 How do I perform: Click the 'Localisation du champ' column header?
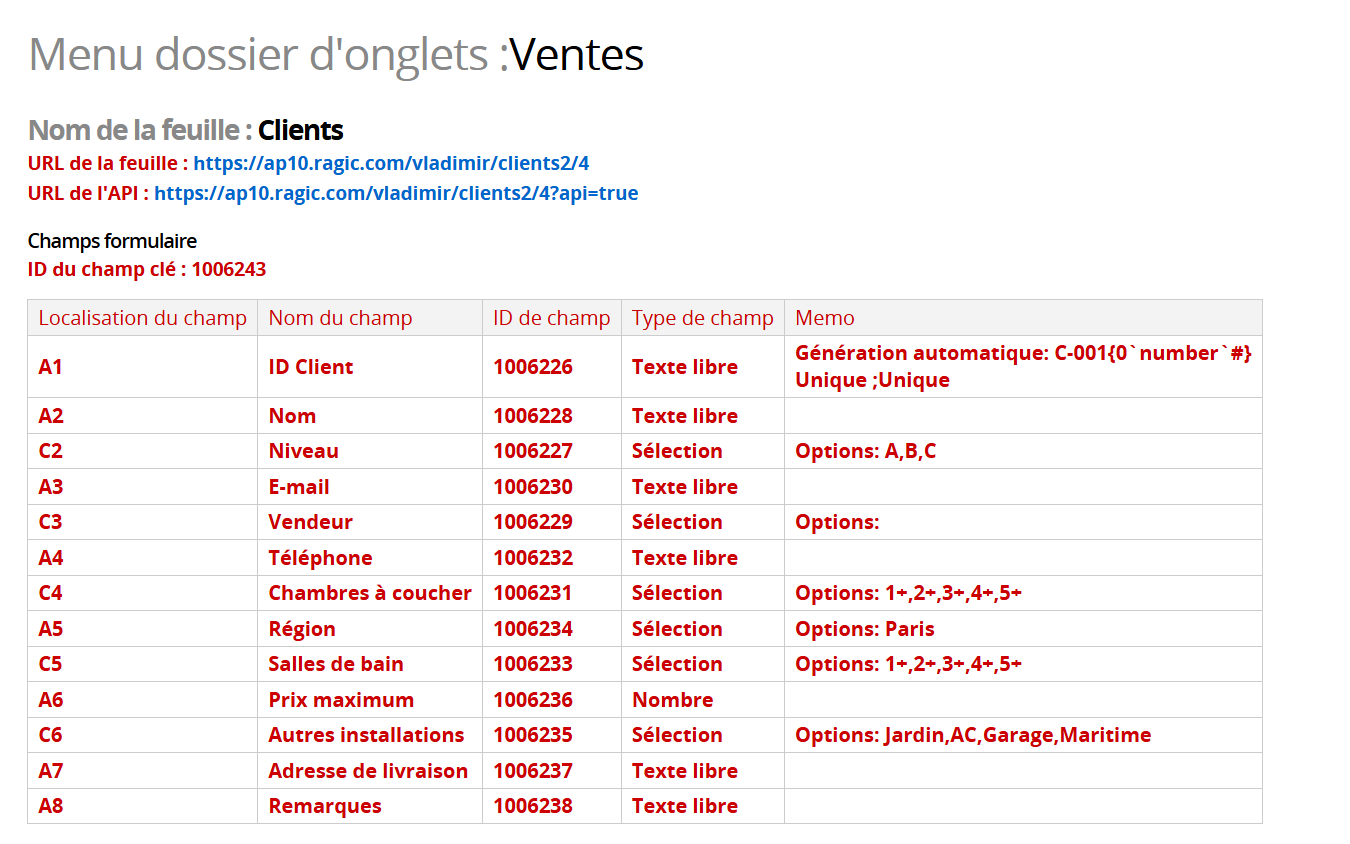[142, 318]
